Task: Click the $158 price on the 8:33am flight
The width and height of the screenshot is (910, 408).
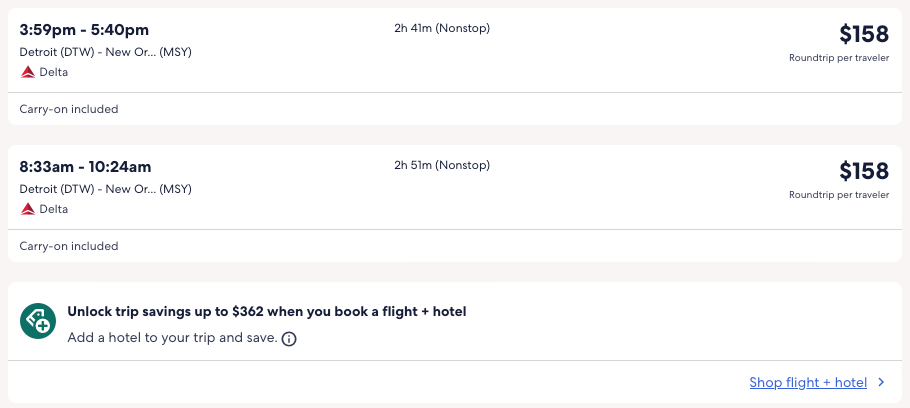Action: click(863, 171)
